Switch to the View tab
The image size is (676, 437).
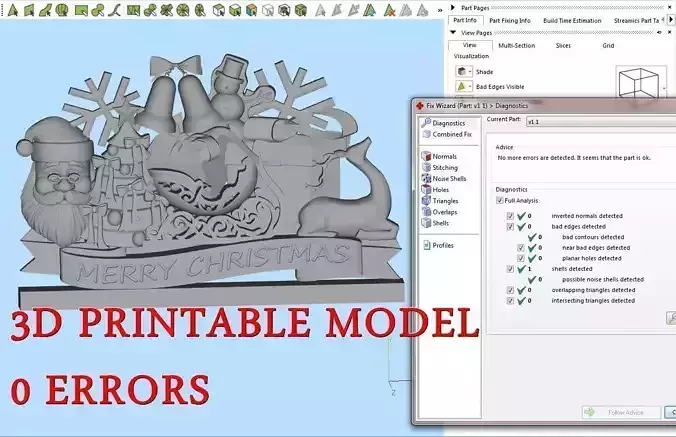pyautogui.click(x=470, y=45)
